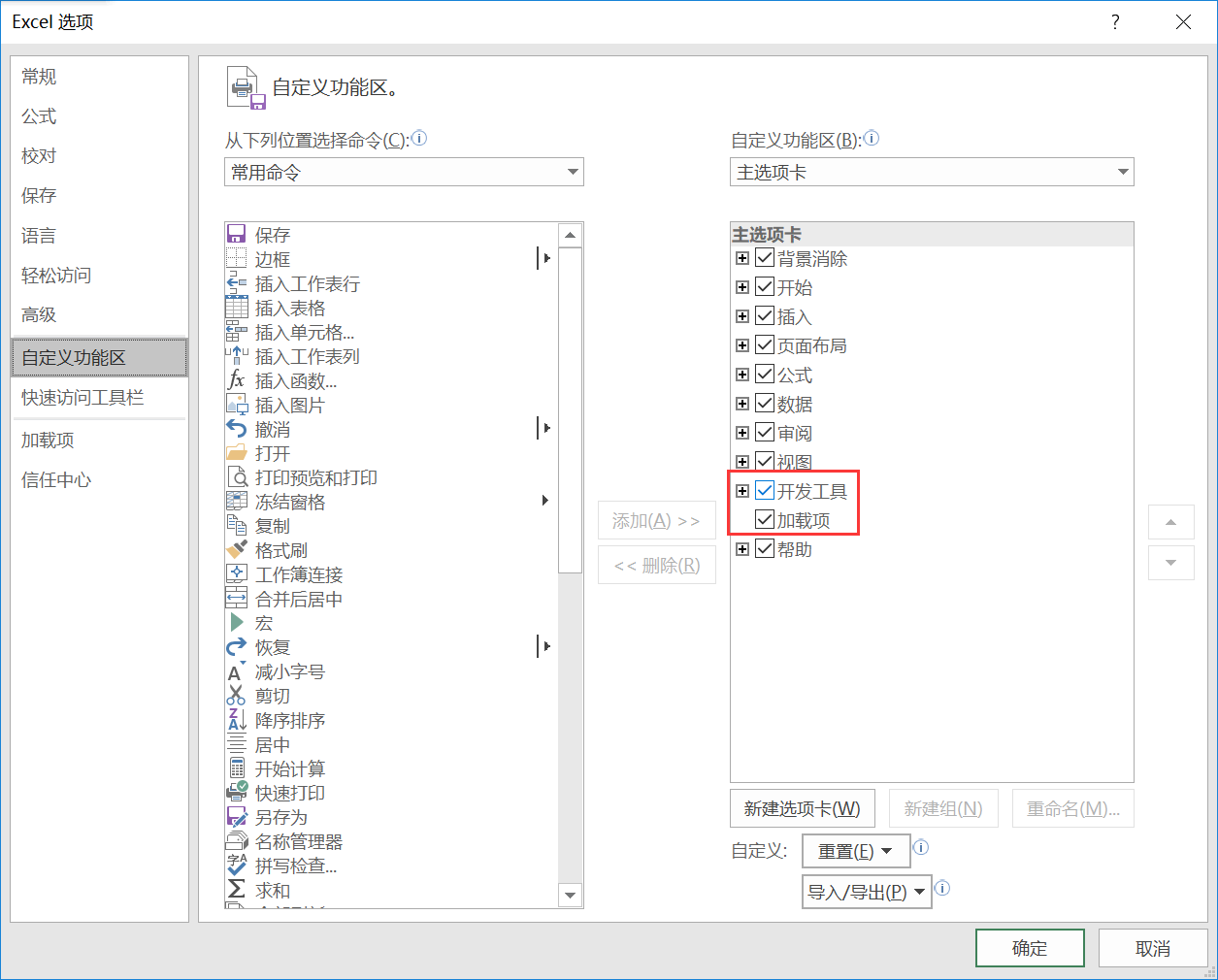
Task: Choose the 插入工作表列 insert column icon
Action: click(236, 356)
